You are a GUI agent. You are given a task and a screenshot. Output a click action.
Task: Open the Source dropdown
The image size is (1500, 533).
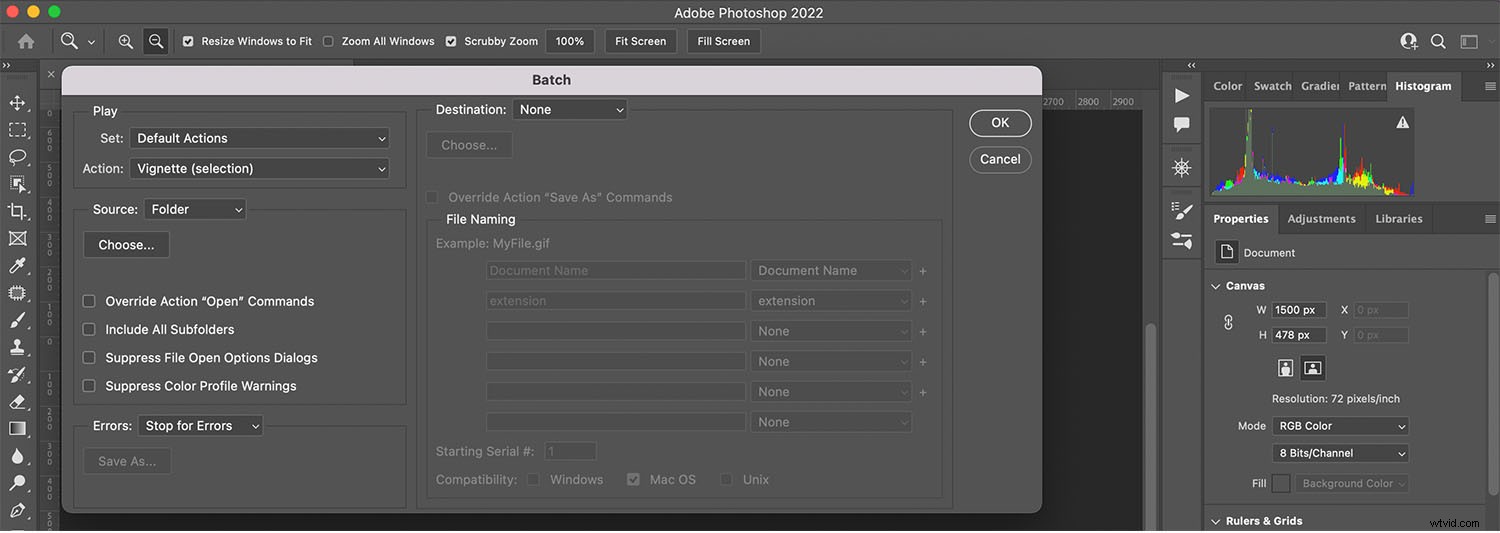click(195, 209)
